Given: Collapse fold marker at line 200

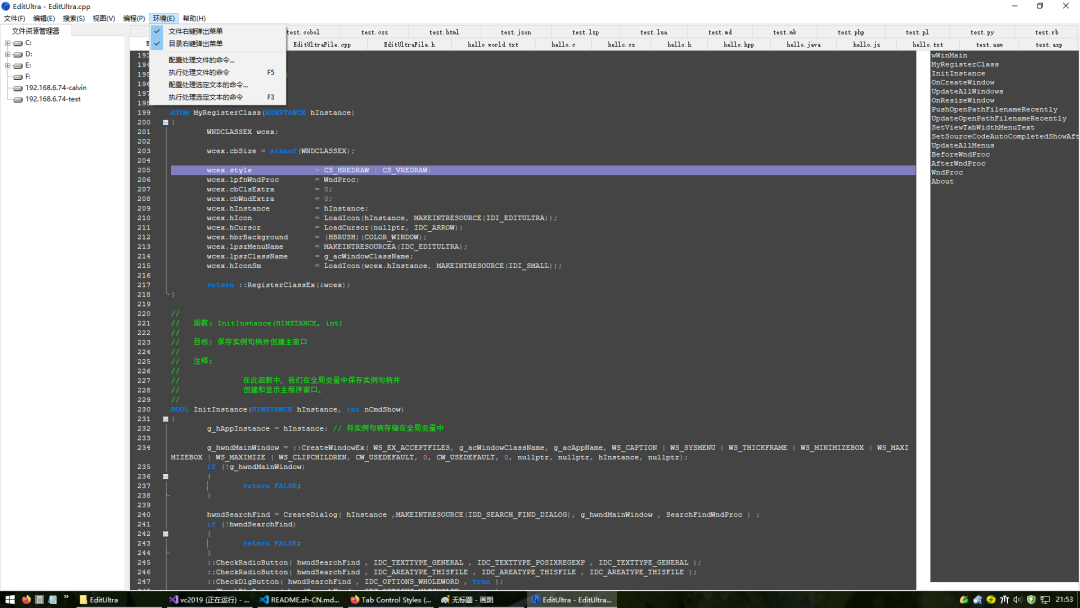Looking at the screenshot, I should tap(165, 123).
